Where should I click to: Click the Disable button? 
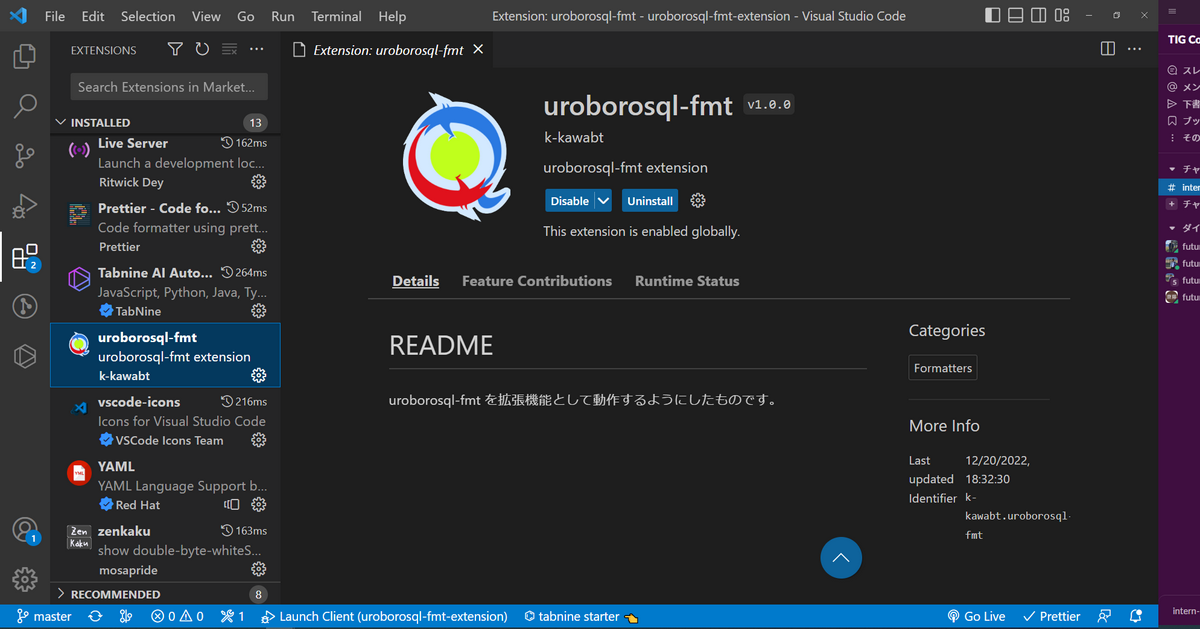click(570, 201)
